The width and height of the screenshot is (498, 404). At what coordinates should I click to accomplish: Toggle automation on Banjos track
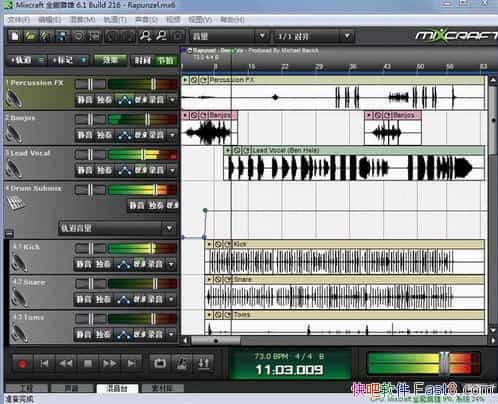(x=124, y=135)
